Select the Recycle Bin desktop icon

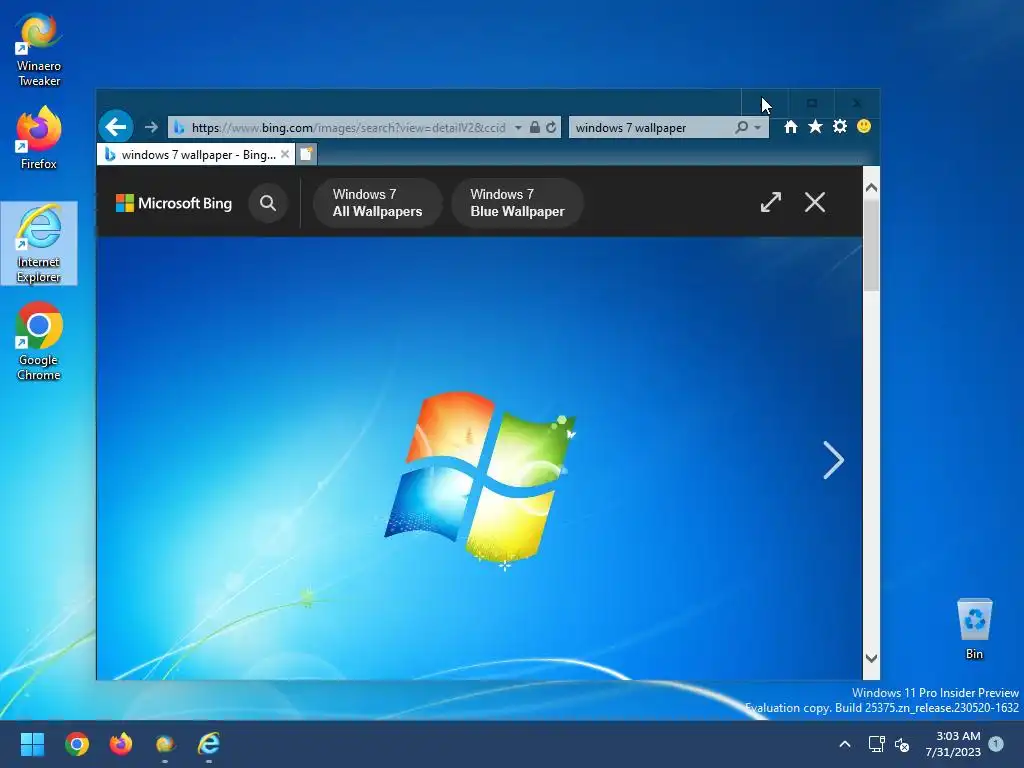(974, 629)
